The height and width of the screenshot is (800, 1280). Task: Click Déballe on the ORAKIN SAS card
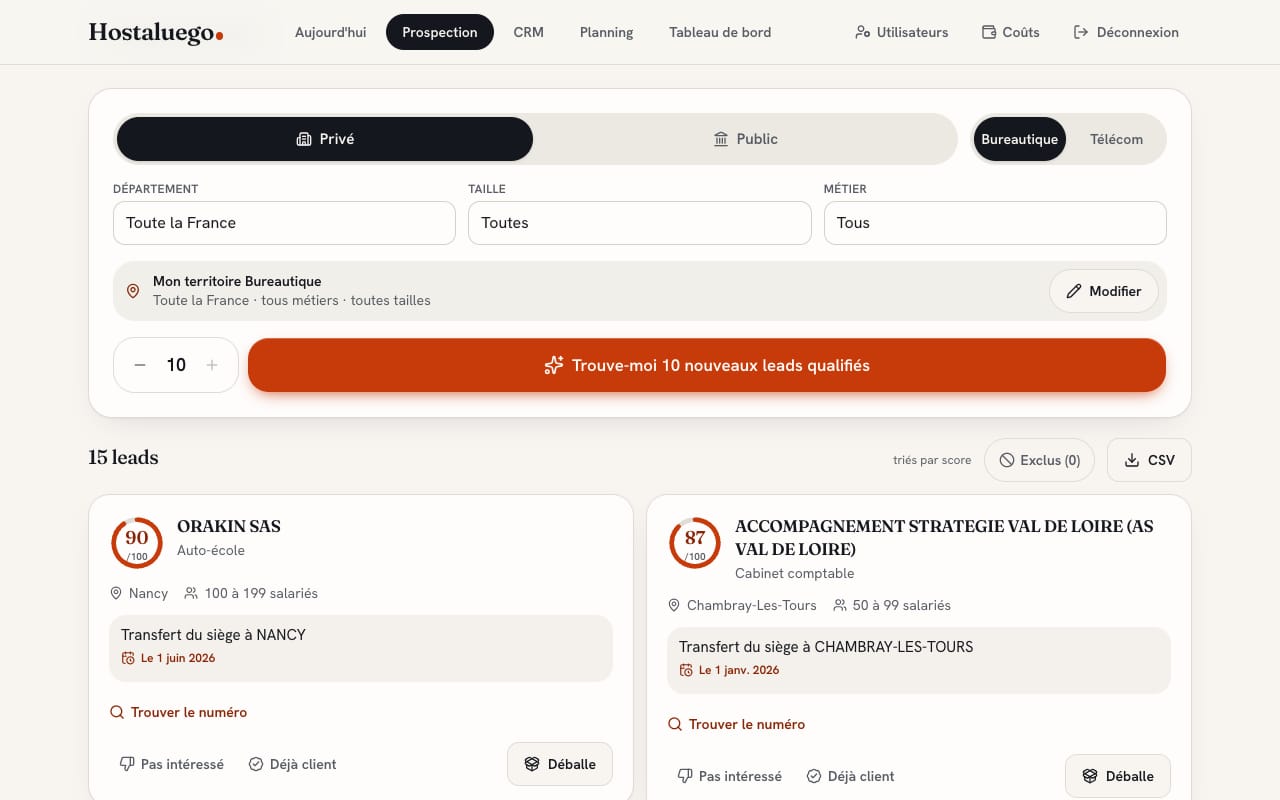click(560, 764)
